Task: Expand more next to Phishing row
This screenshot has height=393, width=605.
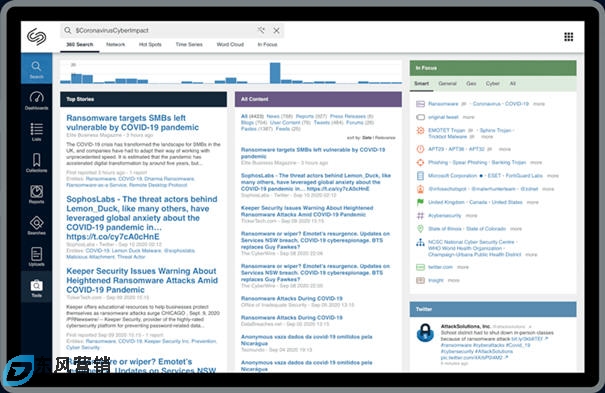Action: (536, 162)
